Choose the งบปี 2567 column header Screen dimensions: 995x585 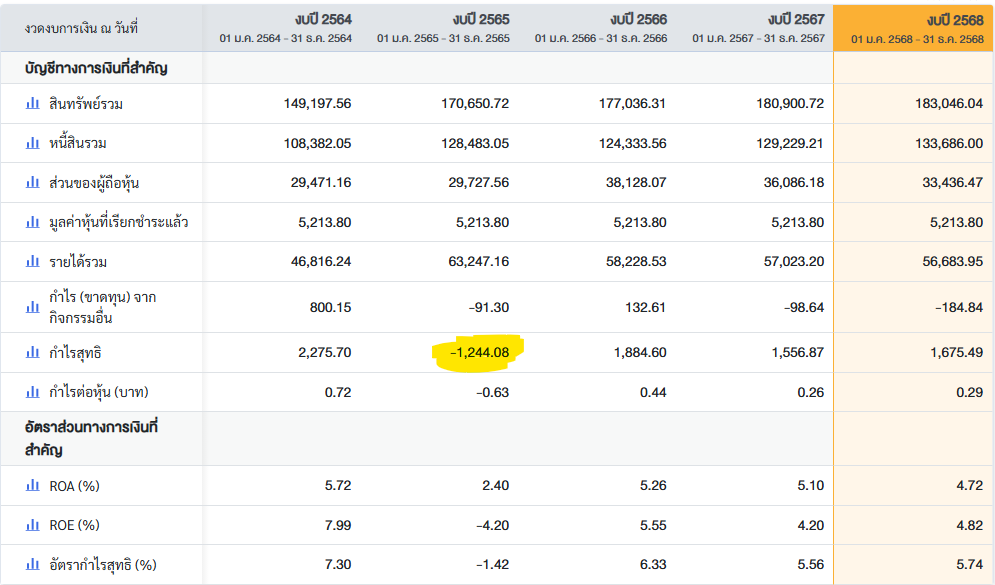point(796,19)
